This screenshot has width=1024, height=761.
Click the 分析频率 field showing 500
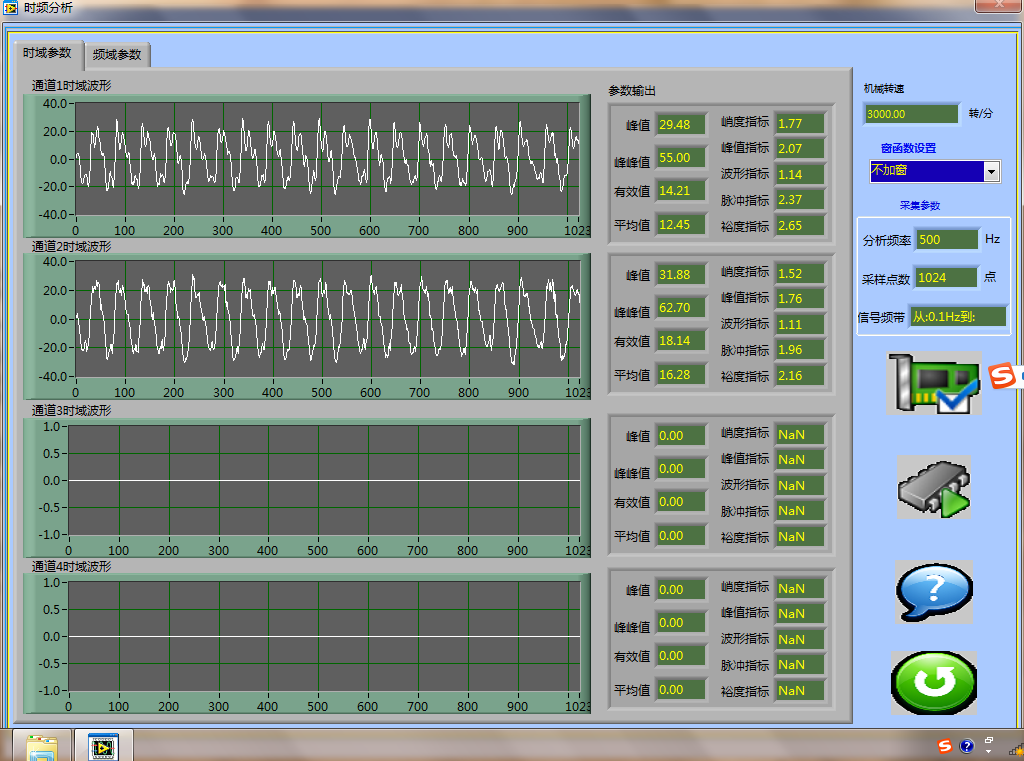pos(946,240)
